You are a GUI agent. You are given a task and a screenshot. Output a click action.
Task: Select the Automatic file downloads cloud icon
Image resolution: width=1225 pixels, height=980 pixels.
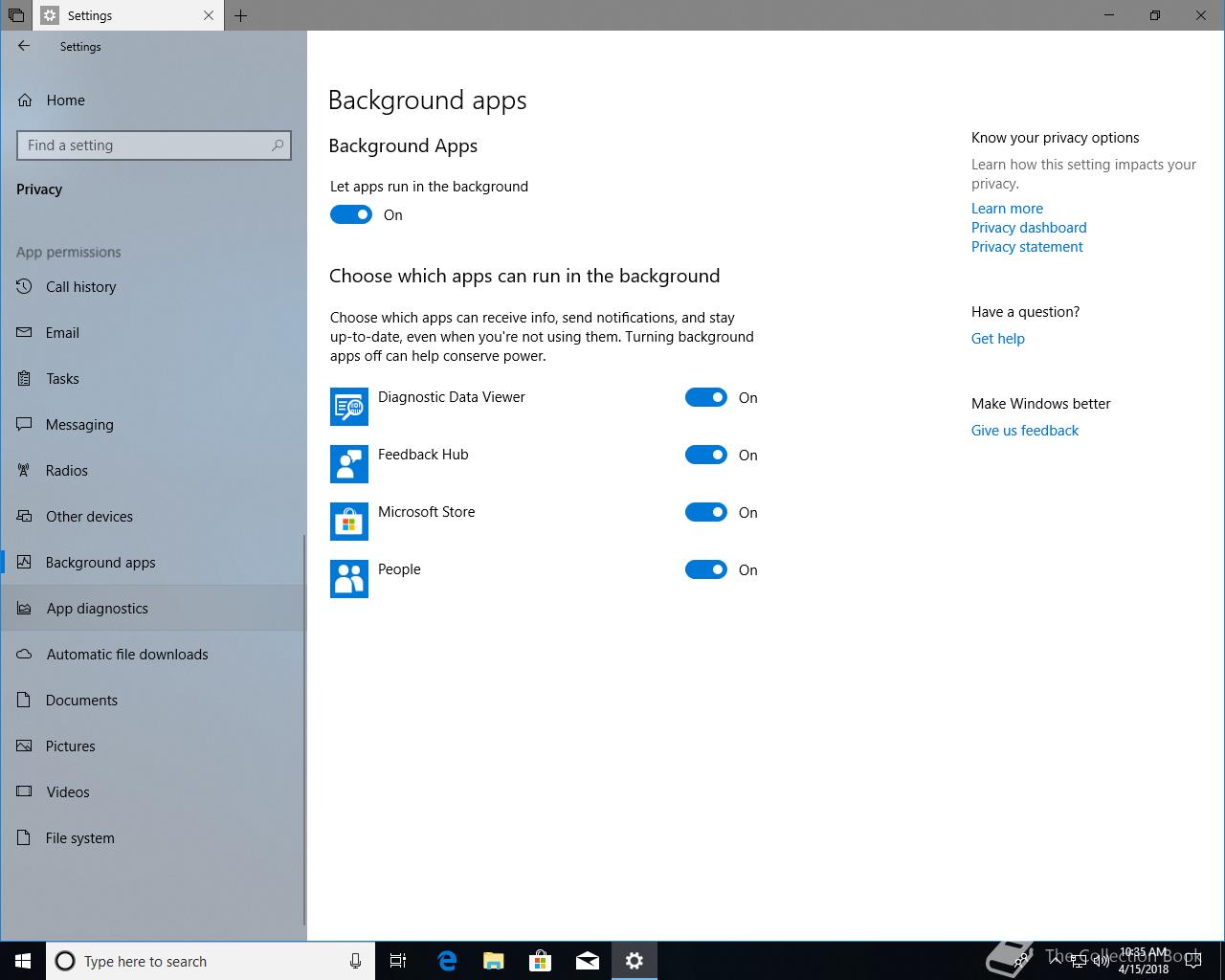coord(25,654)
